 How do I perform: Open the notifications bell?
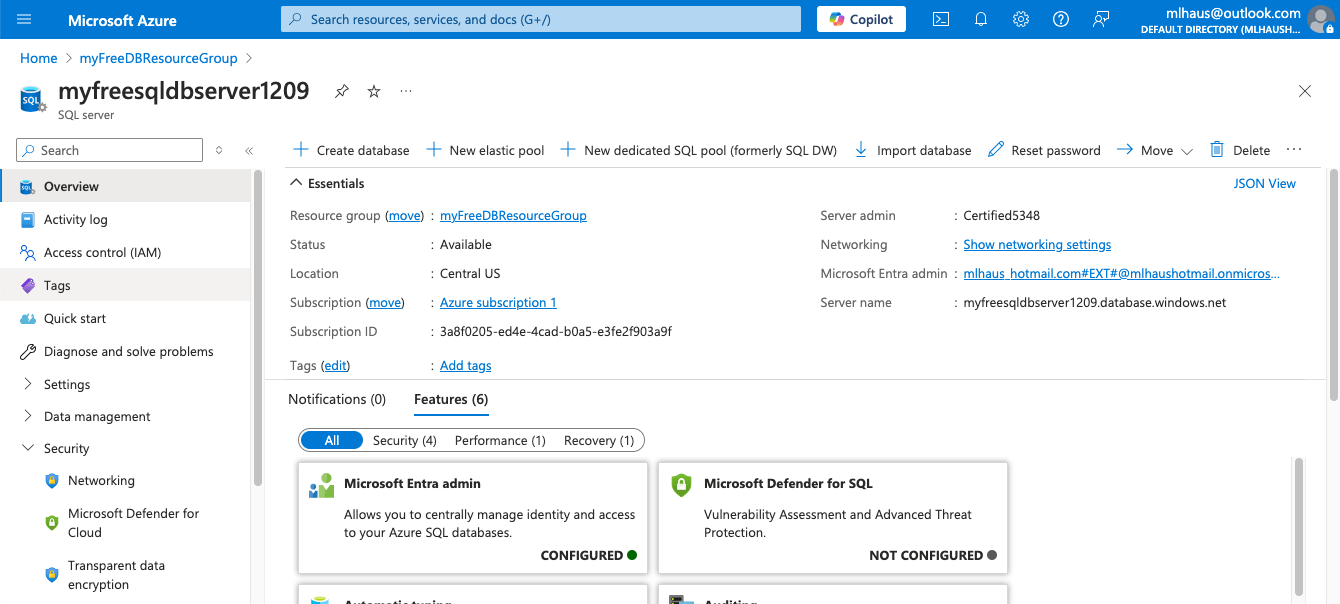click(x=981, y=19)
